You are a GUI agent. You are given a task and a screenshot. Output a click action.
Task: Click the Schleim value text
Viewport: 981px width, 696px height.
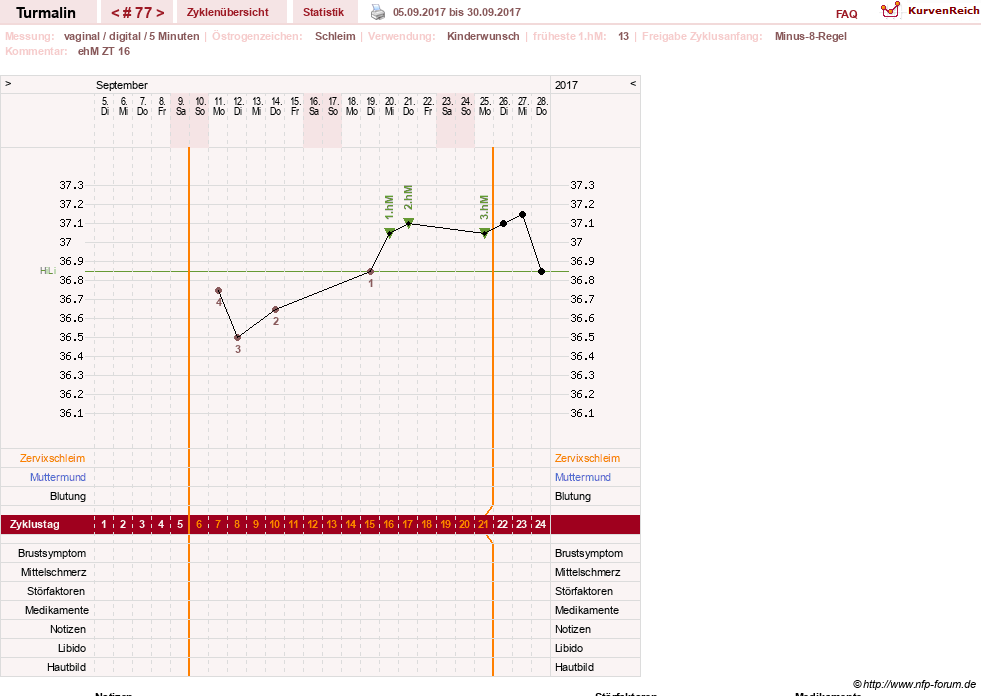pos(335,36)
